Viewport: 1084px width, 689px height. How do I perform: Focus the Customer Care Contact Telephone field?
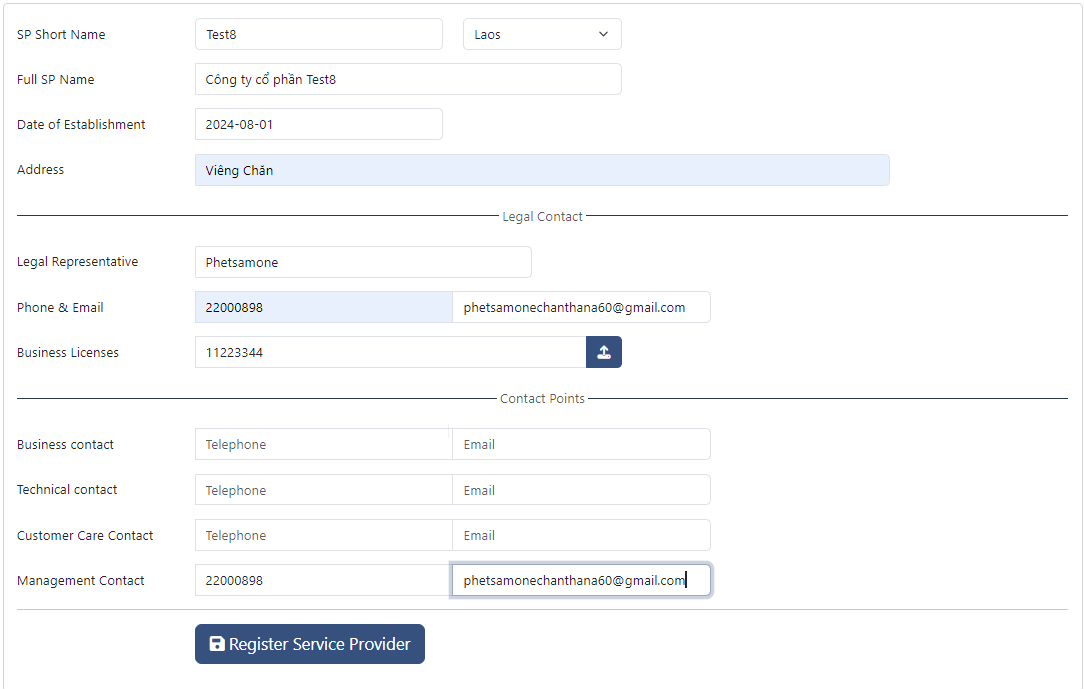pos(323,535)
